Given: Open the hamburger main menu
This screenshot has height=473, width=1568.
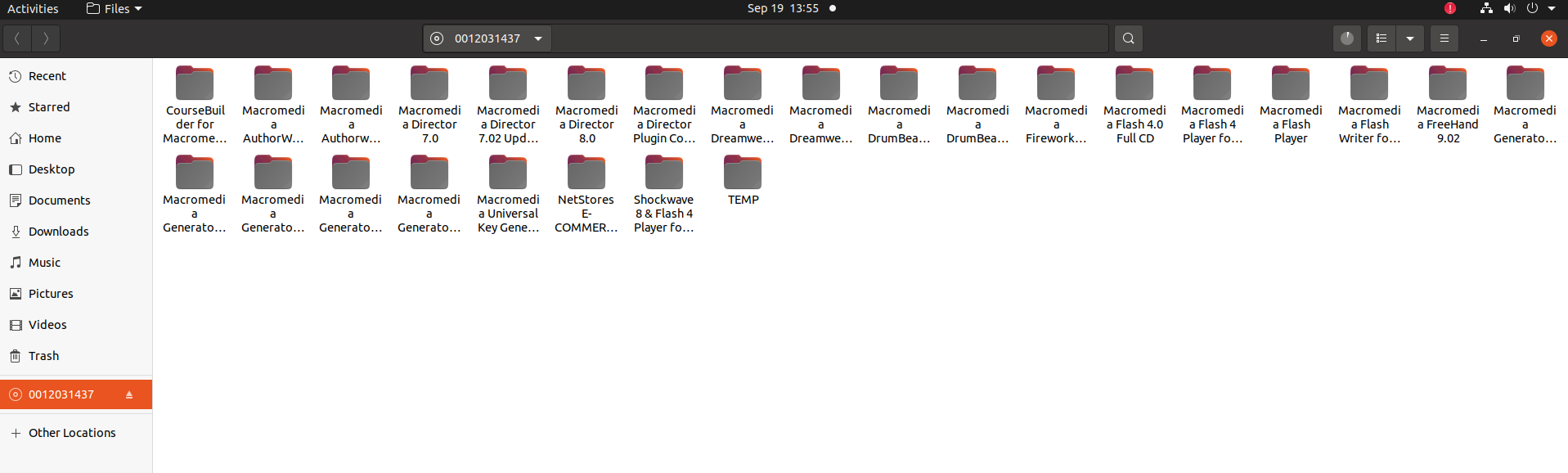Looking at the screenshot, I should coord(1444,38).
